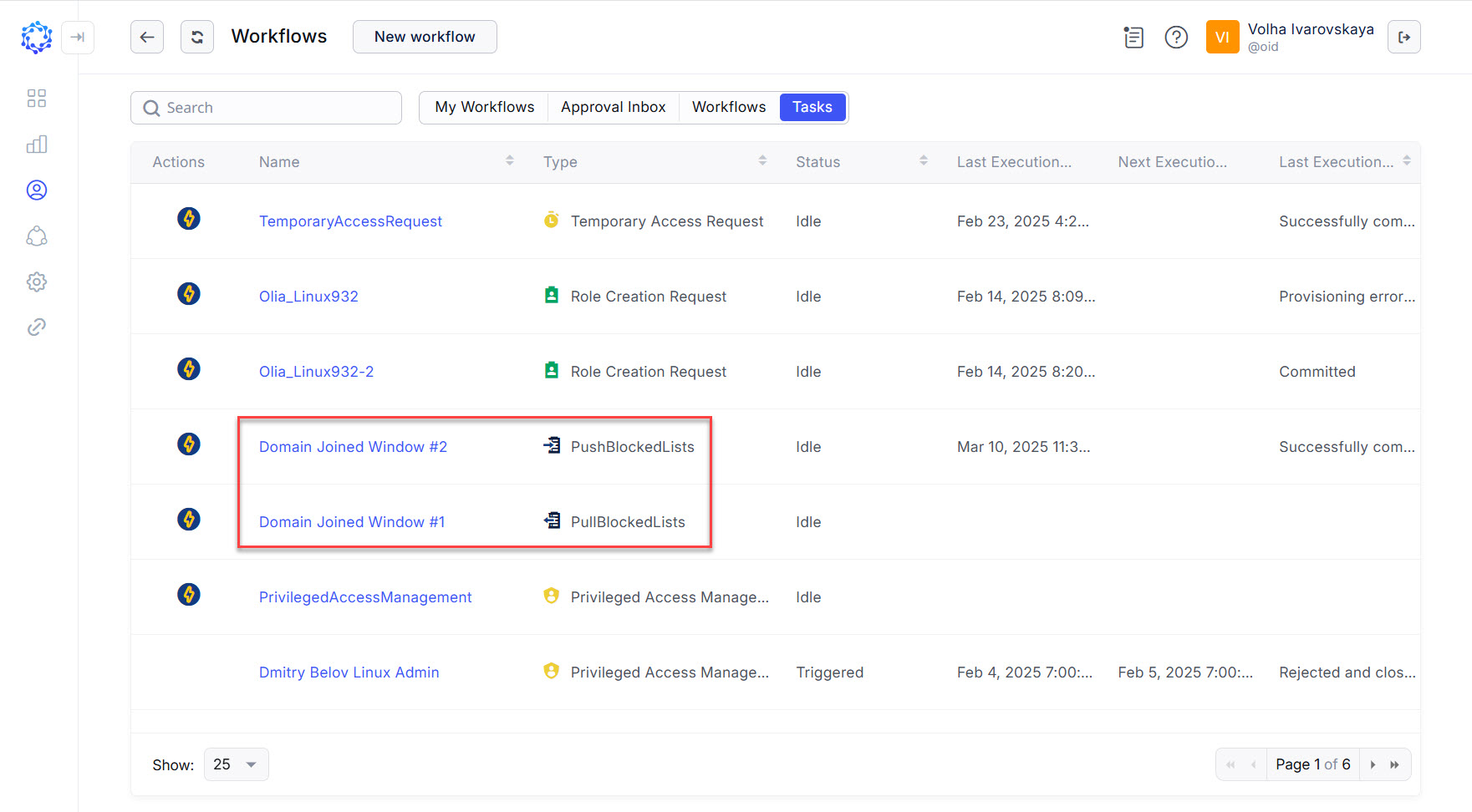Open the Domain Joined Window #2 workflow
The image size is (1472, 812).
coord(353,446)
